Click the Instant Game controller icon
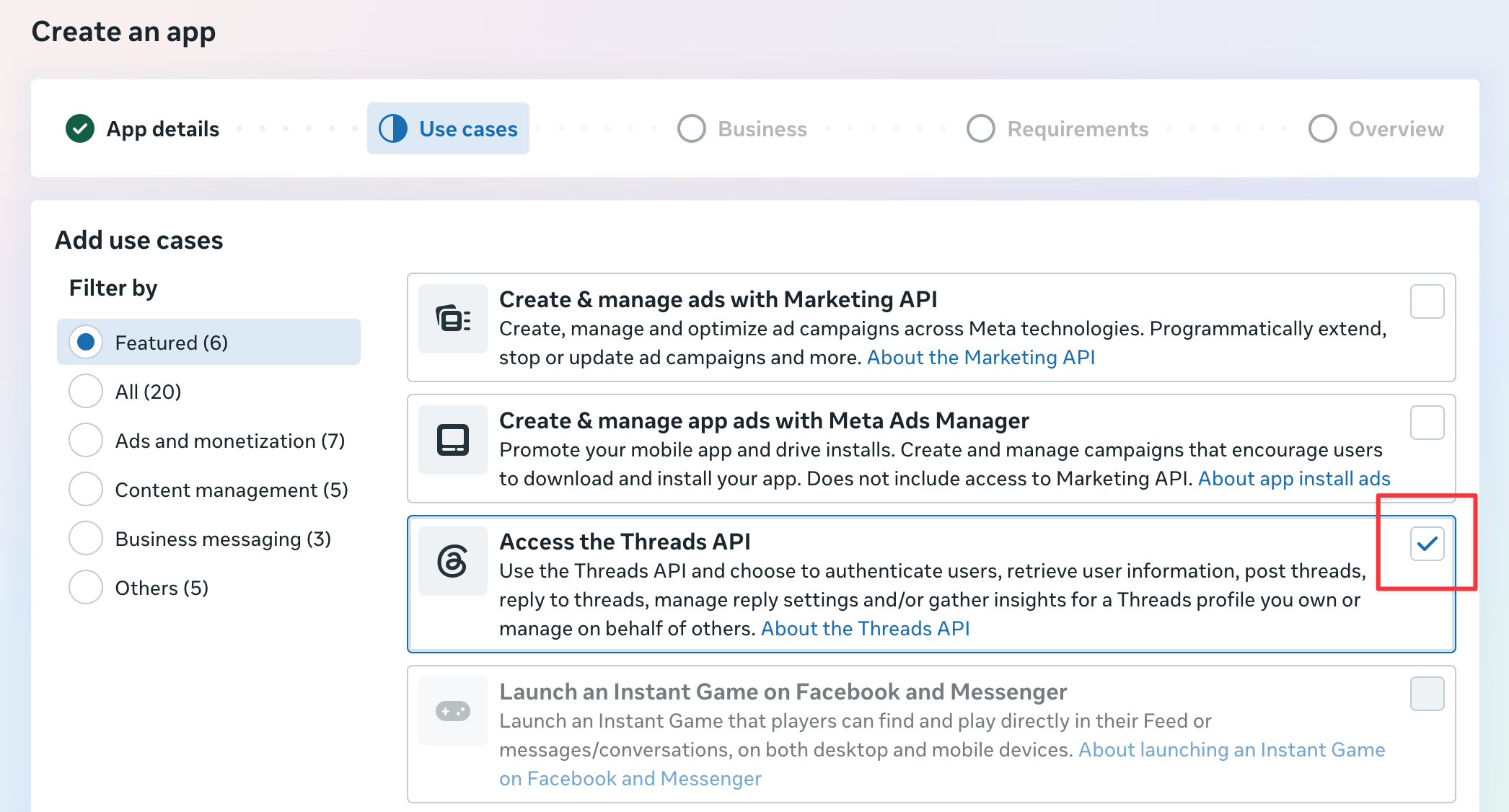Screen dimensions: 1509x812 (453, 711)
